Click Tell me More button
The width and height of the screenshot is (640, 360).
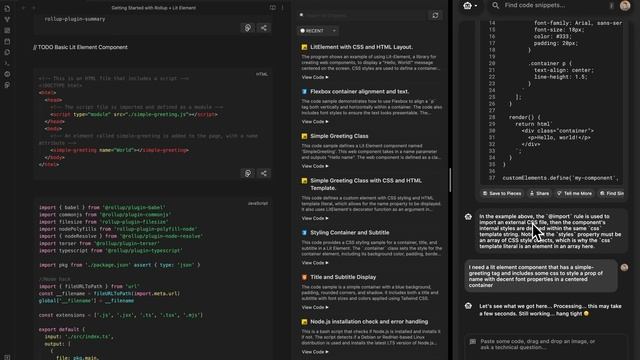click(574, 193)
